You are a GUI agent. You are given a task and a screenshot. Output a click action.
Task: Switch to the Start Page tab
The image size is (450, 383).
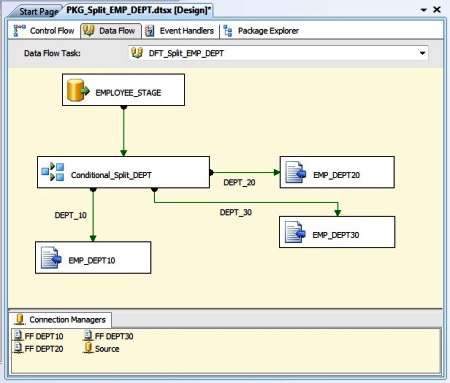(37, 11)
